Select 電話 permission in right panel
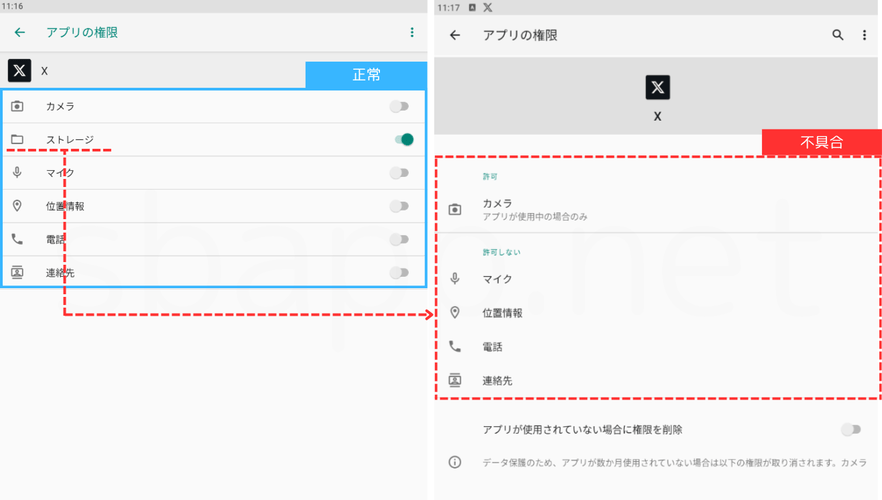The height and width of the screenshot is (500, 882). pos(492,347)
